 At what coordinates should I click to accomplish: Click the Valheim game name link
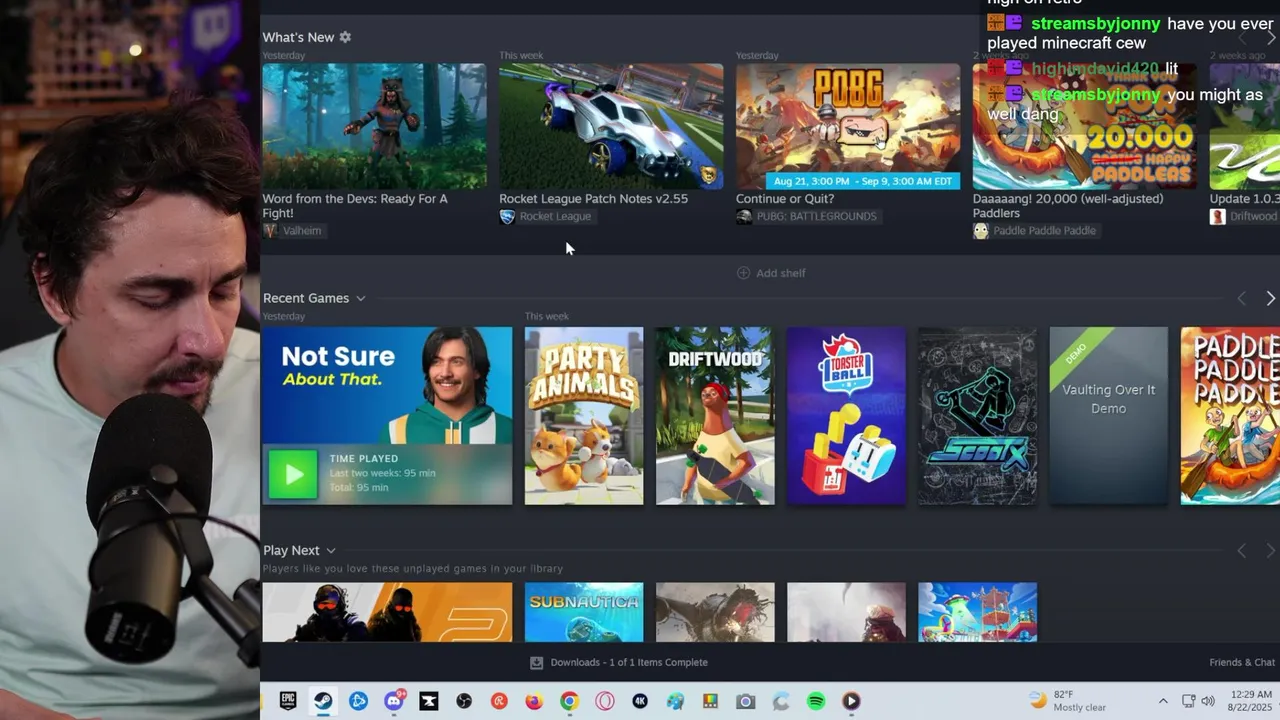[x=302, y=231]
